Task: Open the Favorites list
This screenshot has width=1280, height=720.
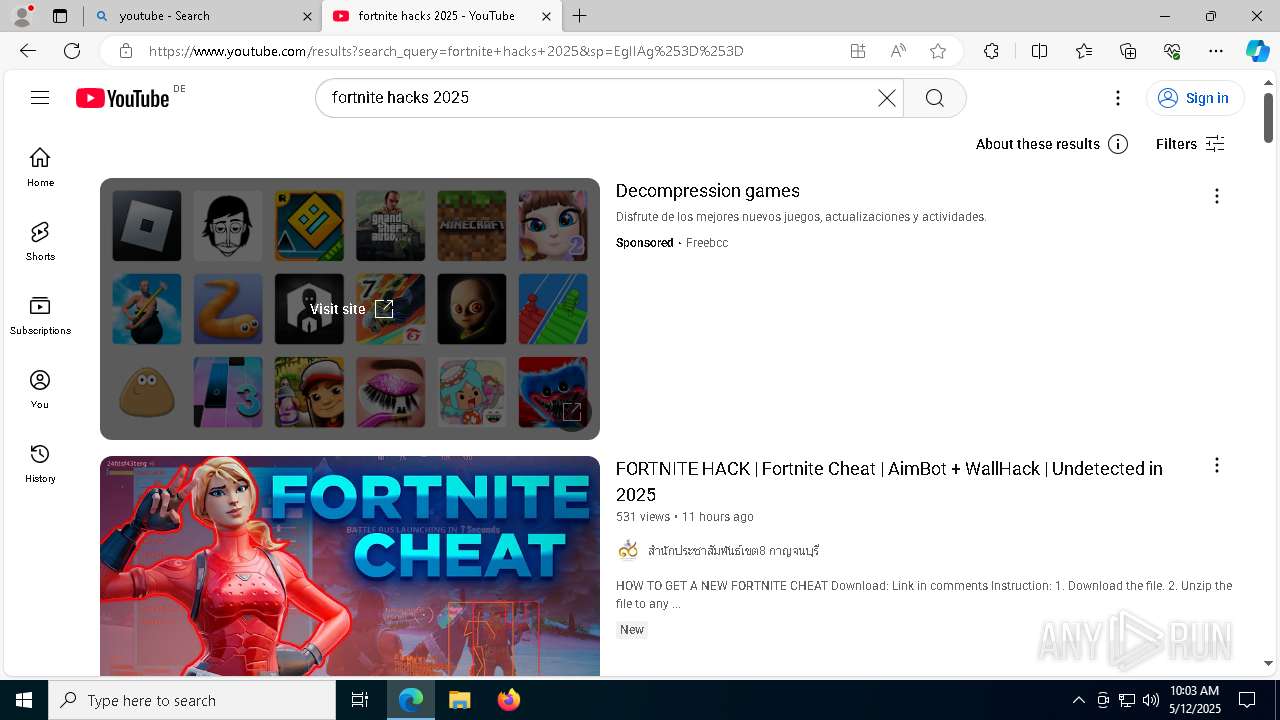Action: tap(1084, 51)
